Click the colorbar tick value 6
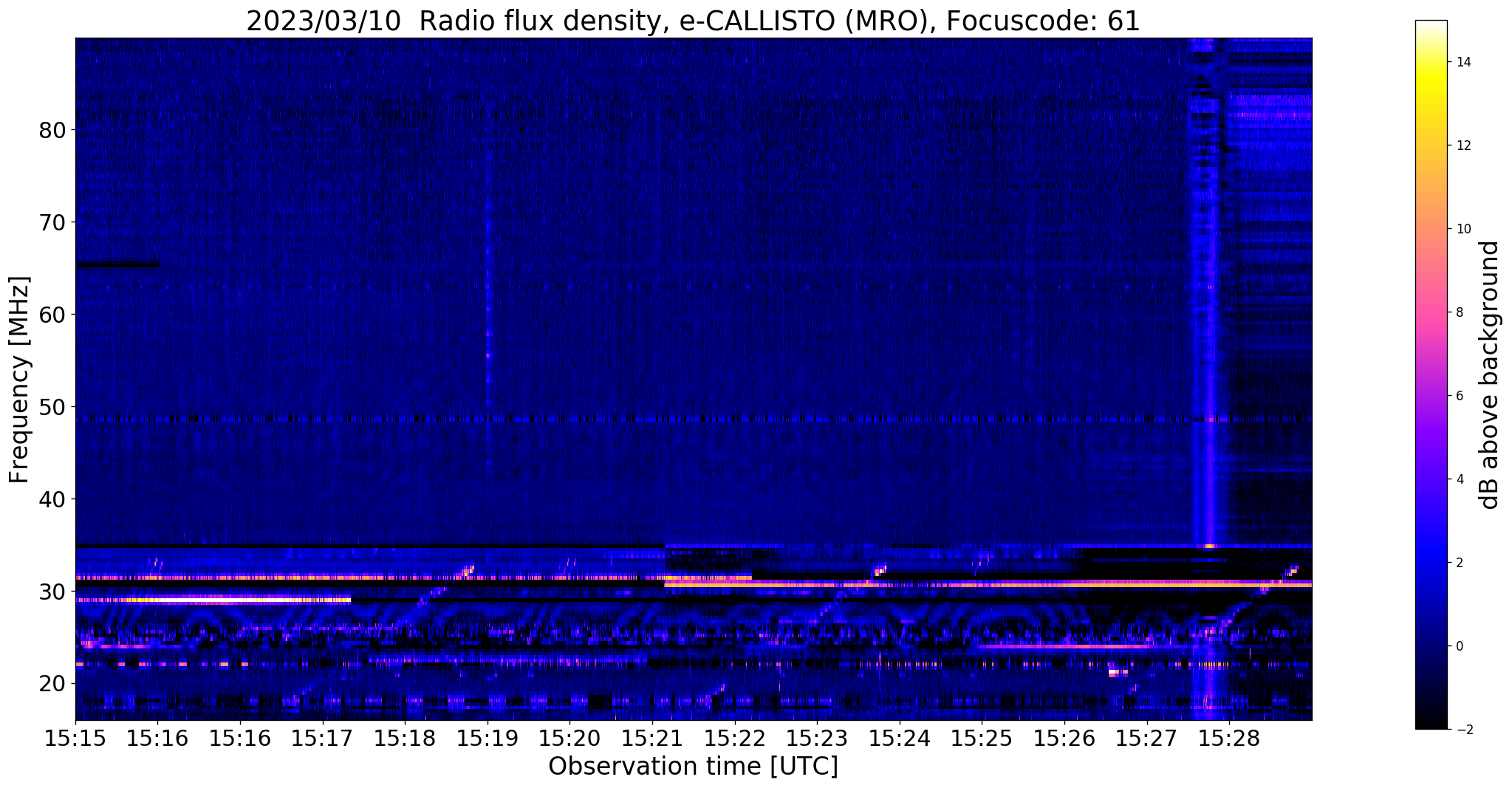 [x=1459, y=396]
